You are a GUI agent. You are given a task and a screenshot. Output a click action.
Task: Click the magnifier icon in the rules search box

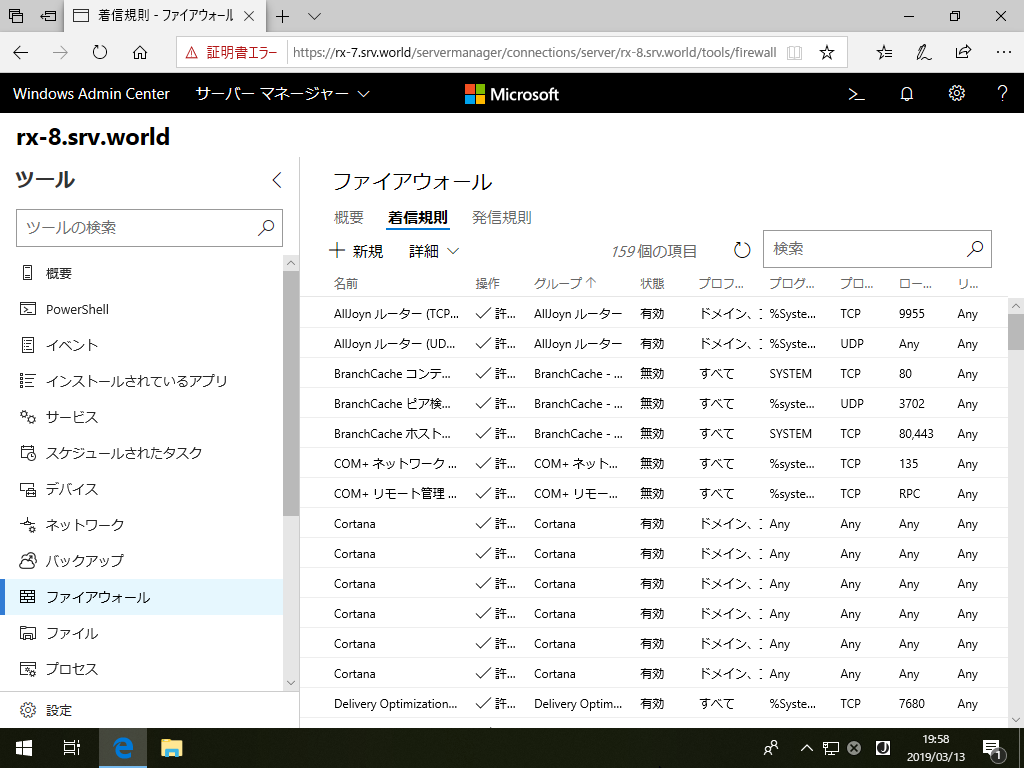(974, 249)
